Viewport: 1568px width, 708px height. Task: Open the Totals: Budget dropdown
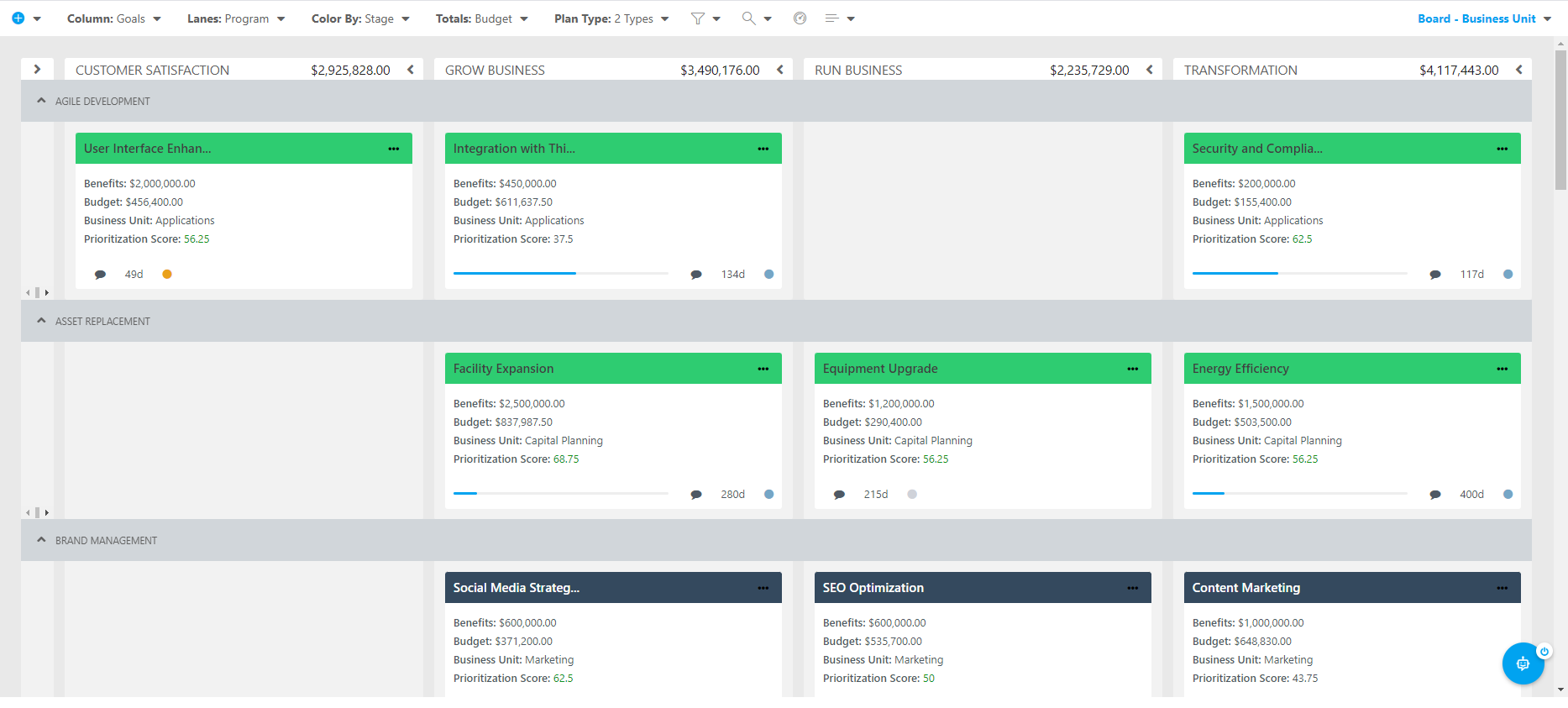point(481,18)
